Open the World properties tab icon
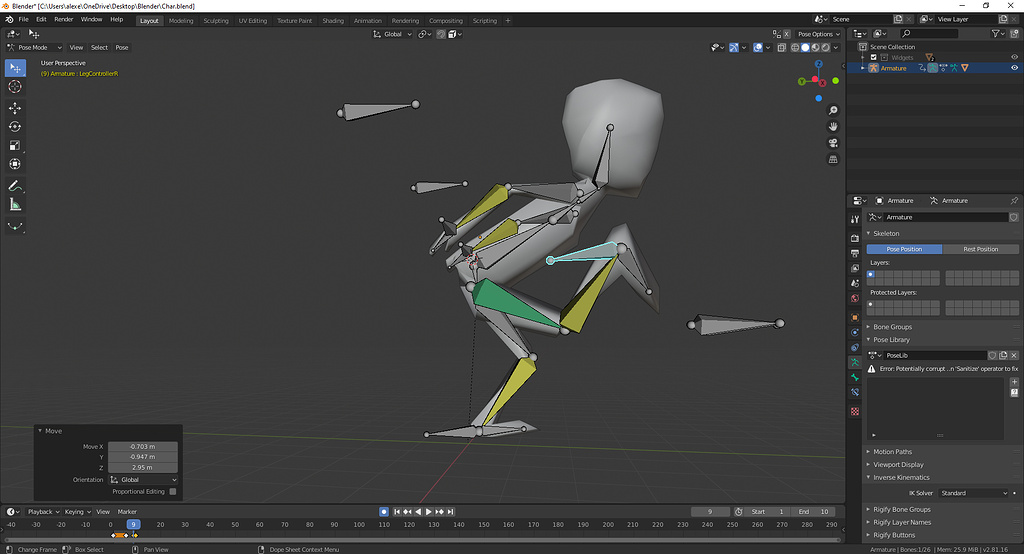The height and width of the screenshot is (554, 1024). (855, 299)
